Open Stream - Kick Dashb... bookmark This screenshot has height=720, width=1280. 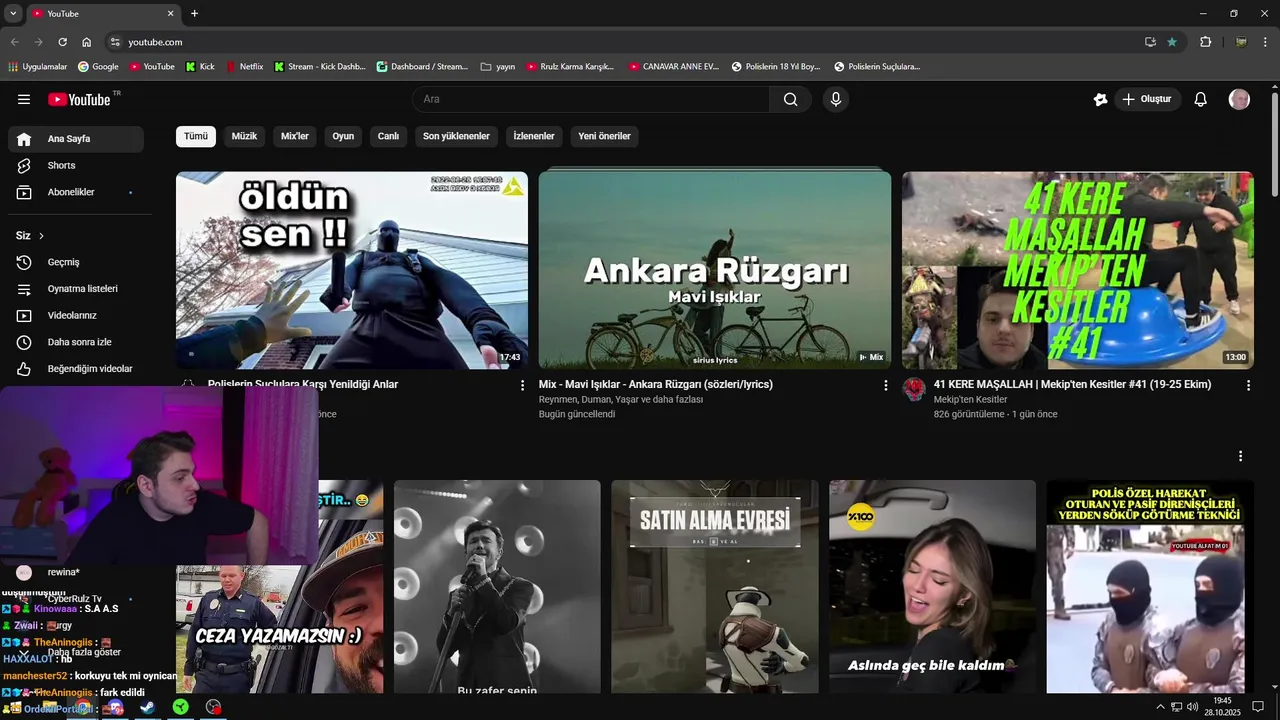click(320, 67)
